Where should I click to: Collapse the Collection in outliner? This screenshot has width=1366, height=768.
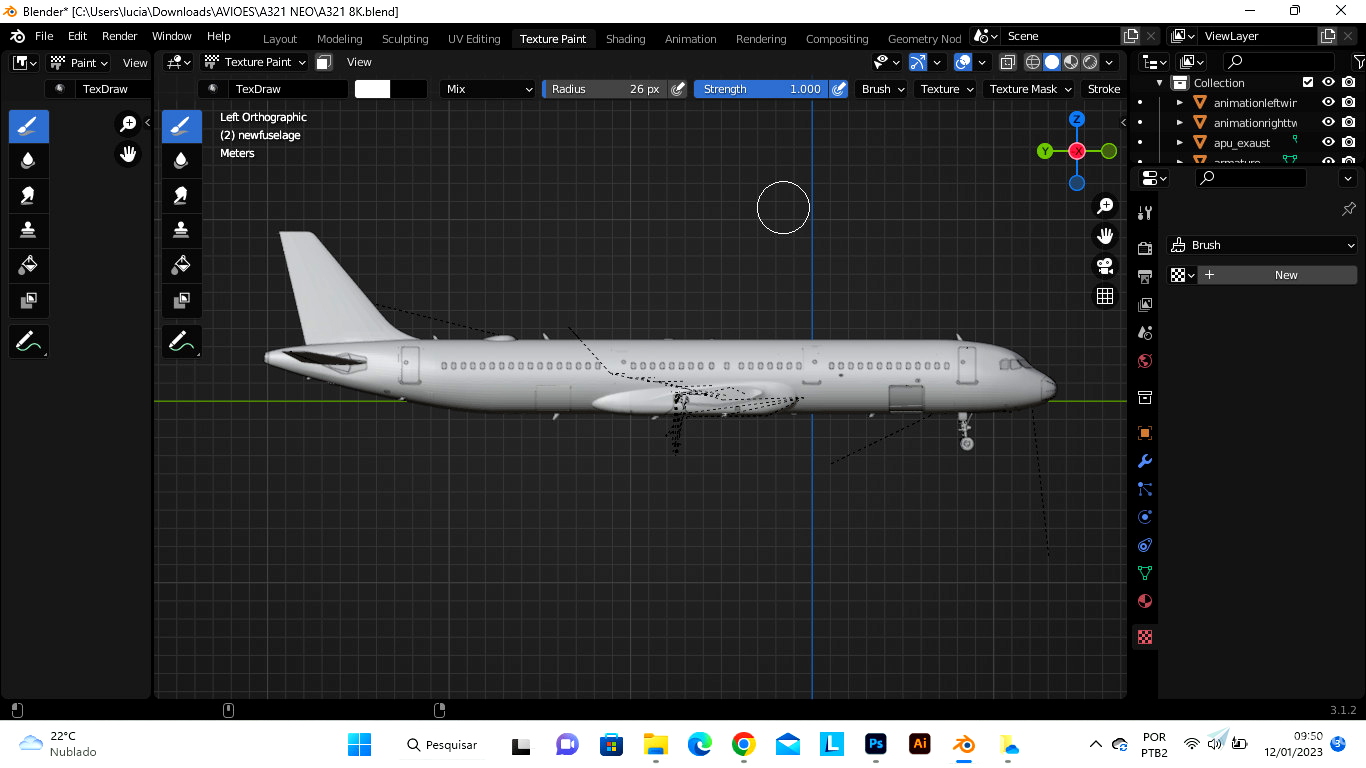1160,82
